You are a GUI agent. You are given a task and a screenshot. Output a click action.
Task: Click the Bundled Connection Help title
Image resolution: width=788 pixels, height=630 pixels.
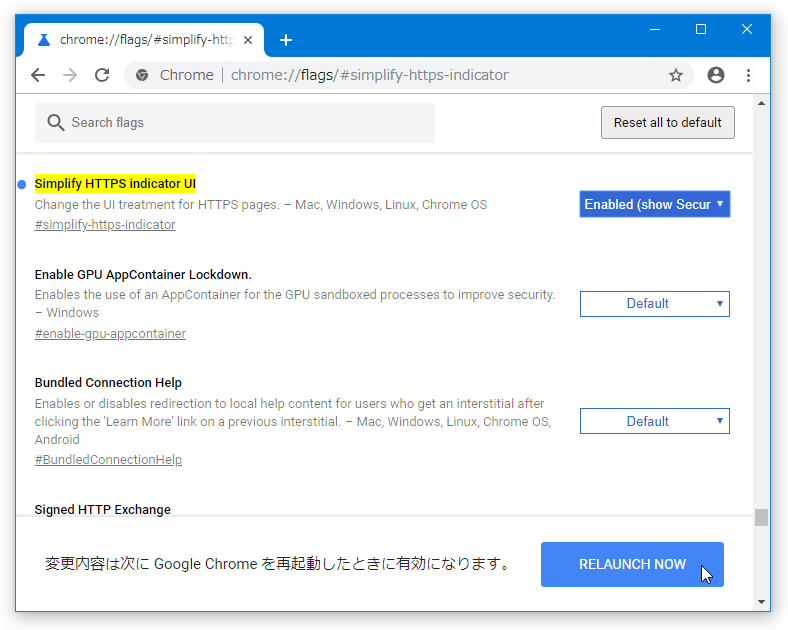pos(108,383)
